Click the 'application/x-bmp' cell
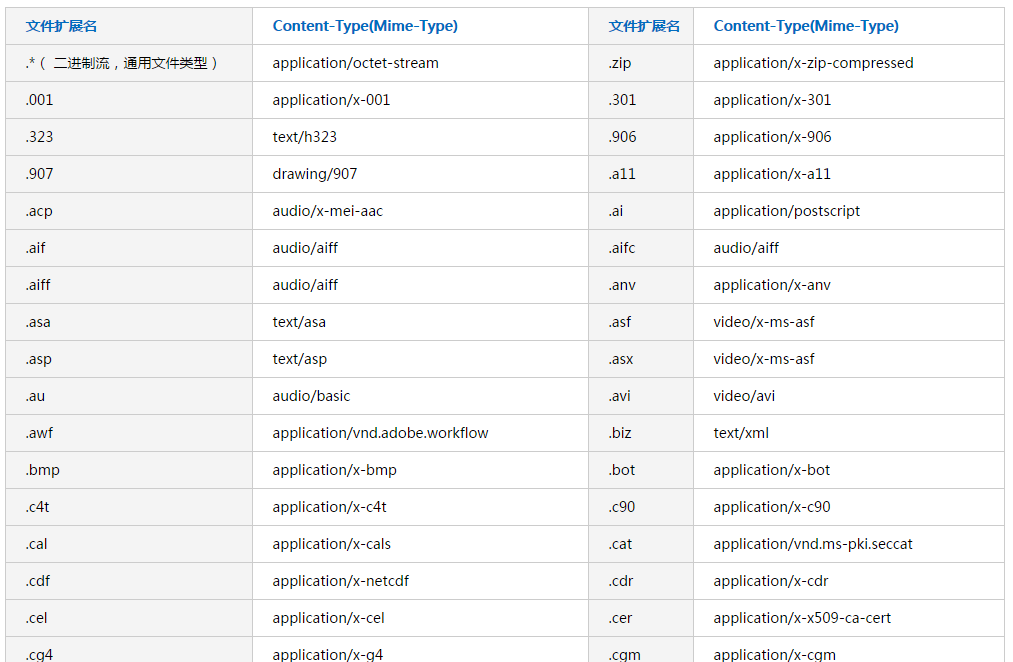Screen dimensions: 1013x662 point(420,470)
